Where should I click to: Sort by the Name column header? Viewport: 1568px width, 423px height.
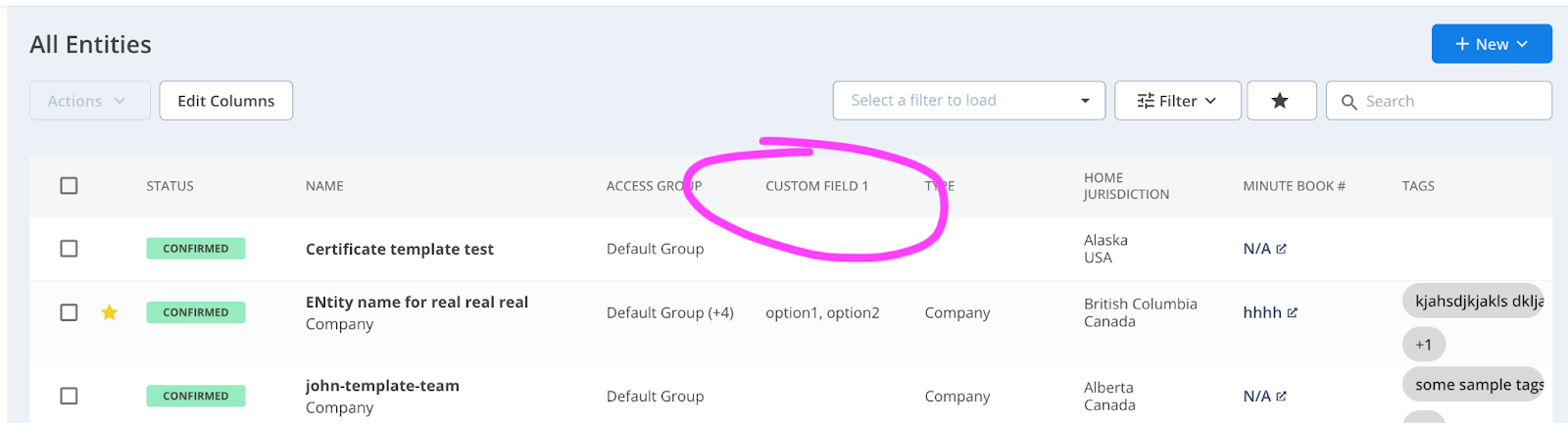click(324, 186)
